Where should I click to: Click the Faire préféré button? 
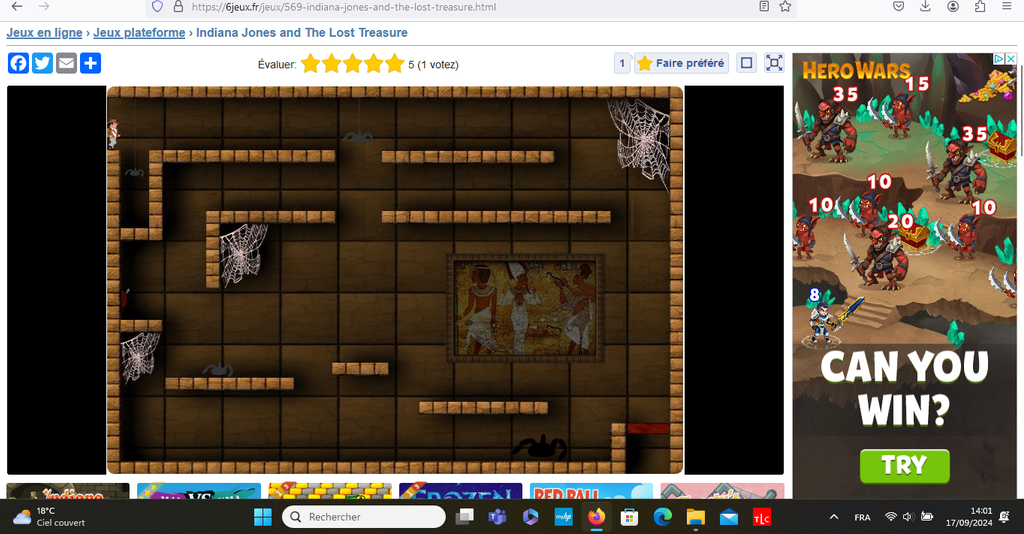point(682,63)
